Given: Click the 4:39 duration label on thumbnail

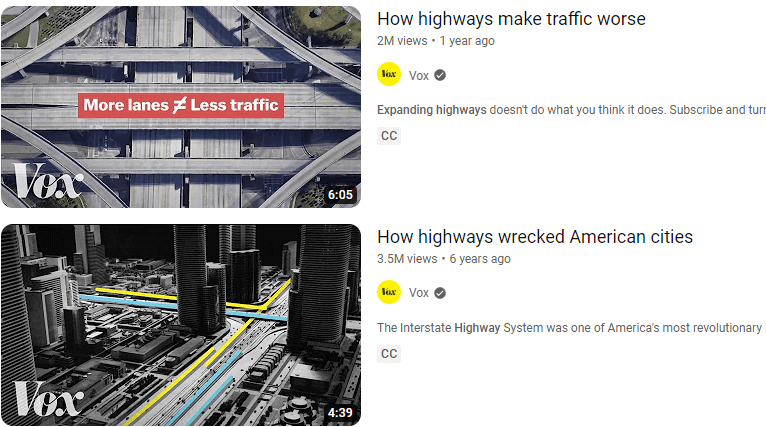Looking at the screenshot, I should tap(340, 413).
